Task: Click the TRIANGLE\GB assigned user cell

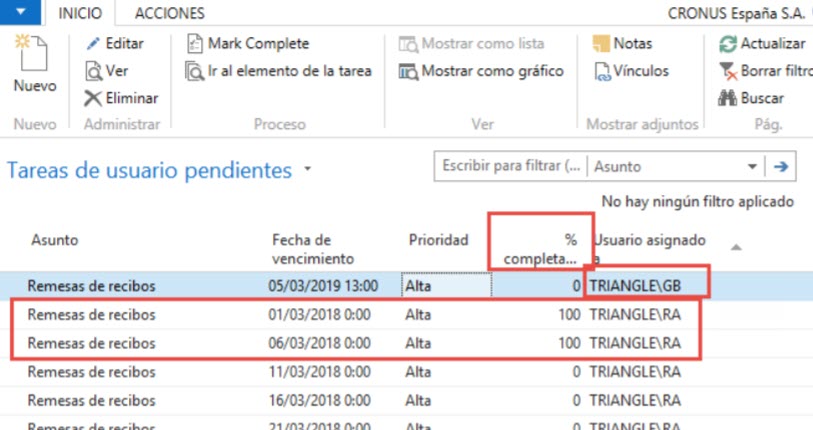Action: (635, 286)
